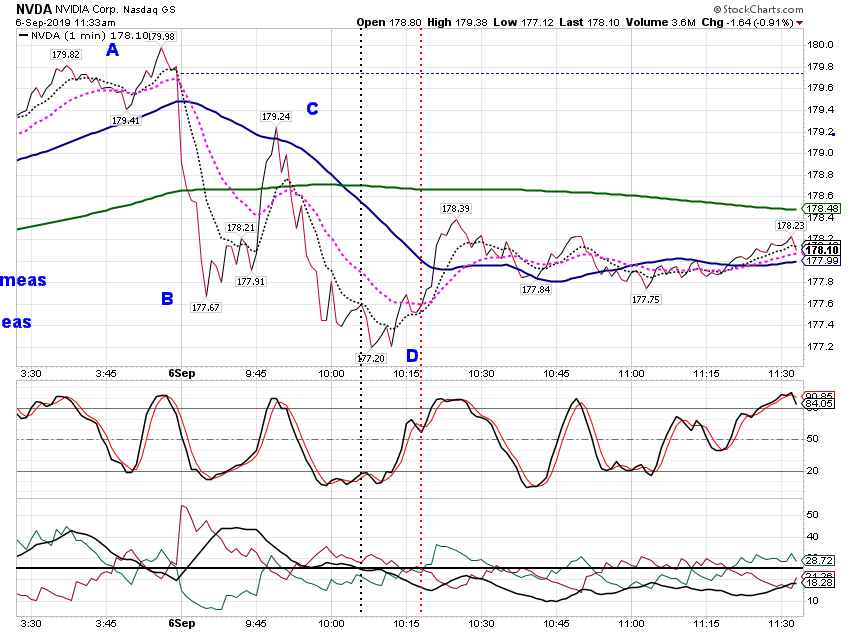Click the 40 axis label in bottom panel
This screenshot has height=633, width=850.
pos(813,537)
